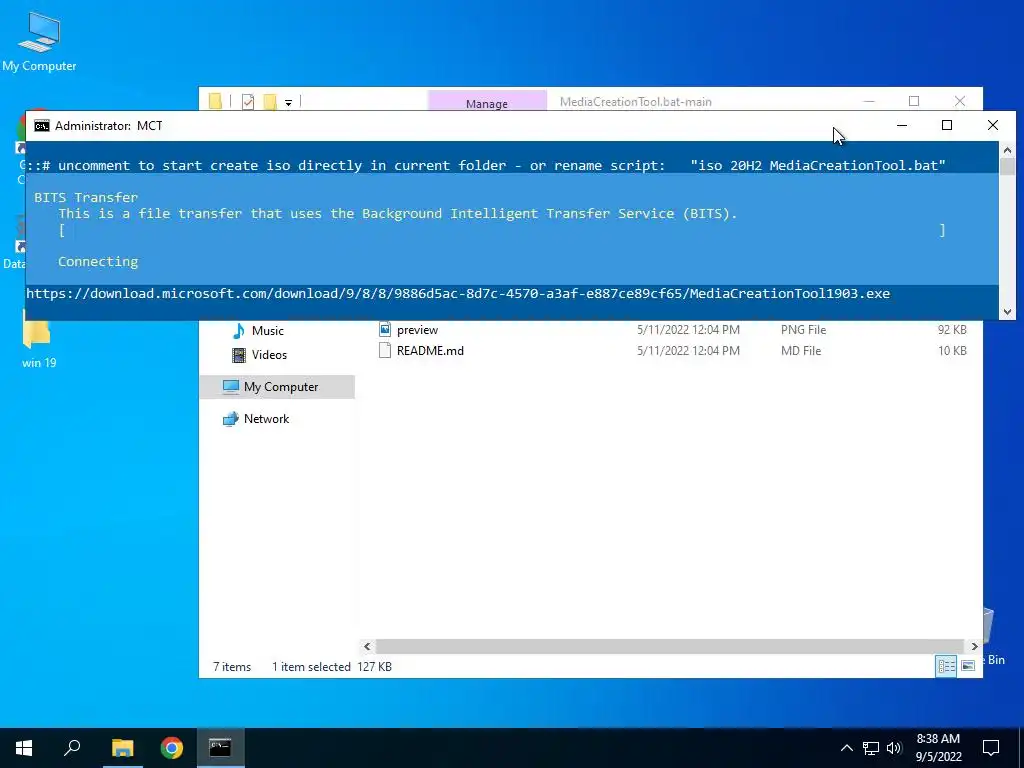Click up arrow of console scrollbar
Screen dimensions: 1024x768
(1007, 150)
